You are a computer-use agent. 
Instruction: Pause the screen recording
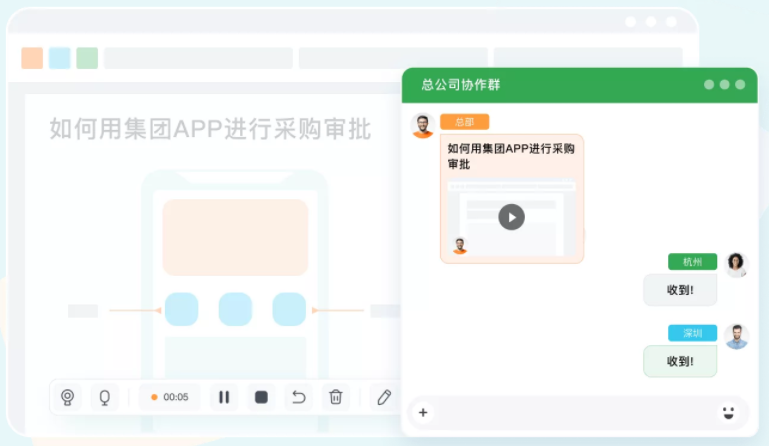point(224,397)
